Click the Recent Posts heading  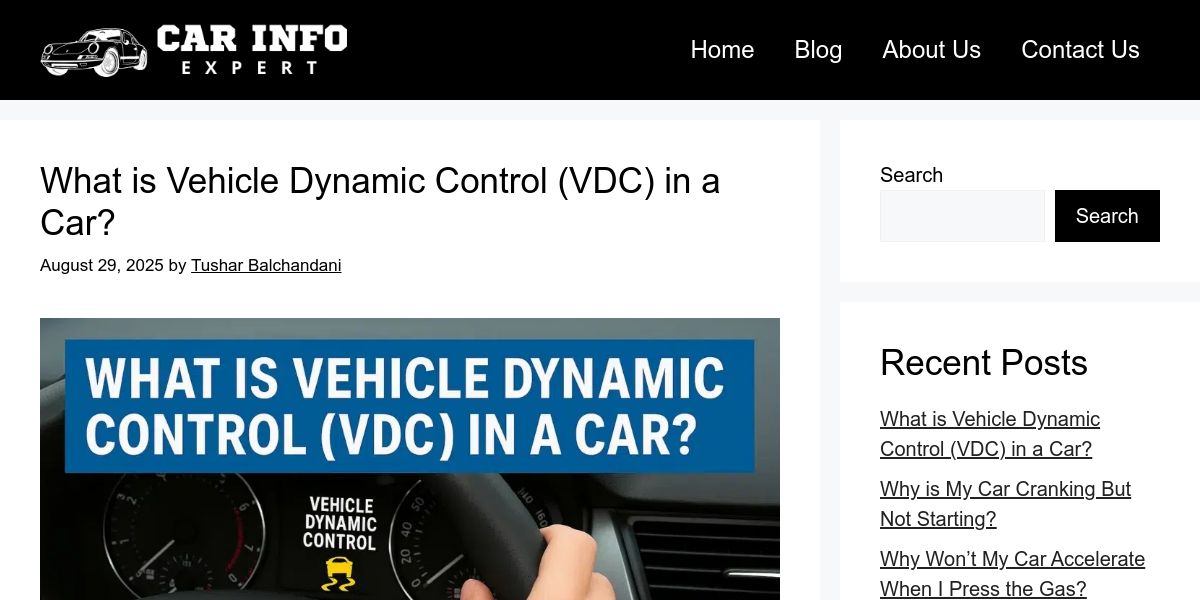point(984,363)
